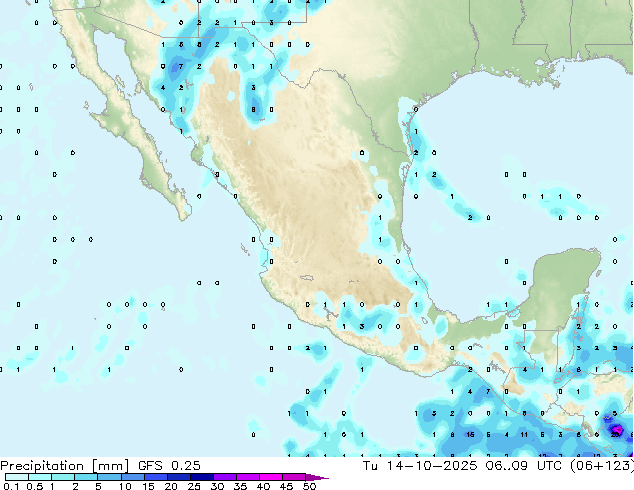Pick the 1–2 mm legend color swatch
The height and width of the screenshot is (490, 634).
63,477
